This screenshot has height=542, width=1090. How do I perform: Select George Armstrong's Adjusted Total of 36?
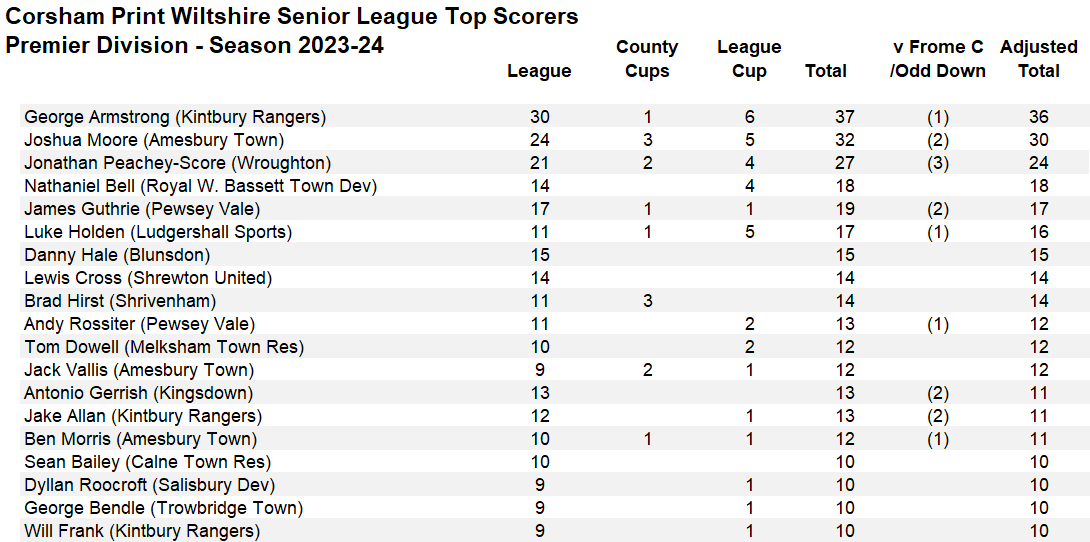[x=1038, y=117]
